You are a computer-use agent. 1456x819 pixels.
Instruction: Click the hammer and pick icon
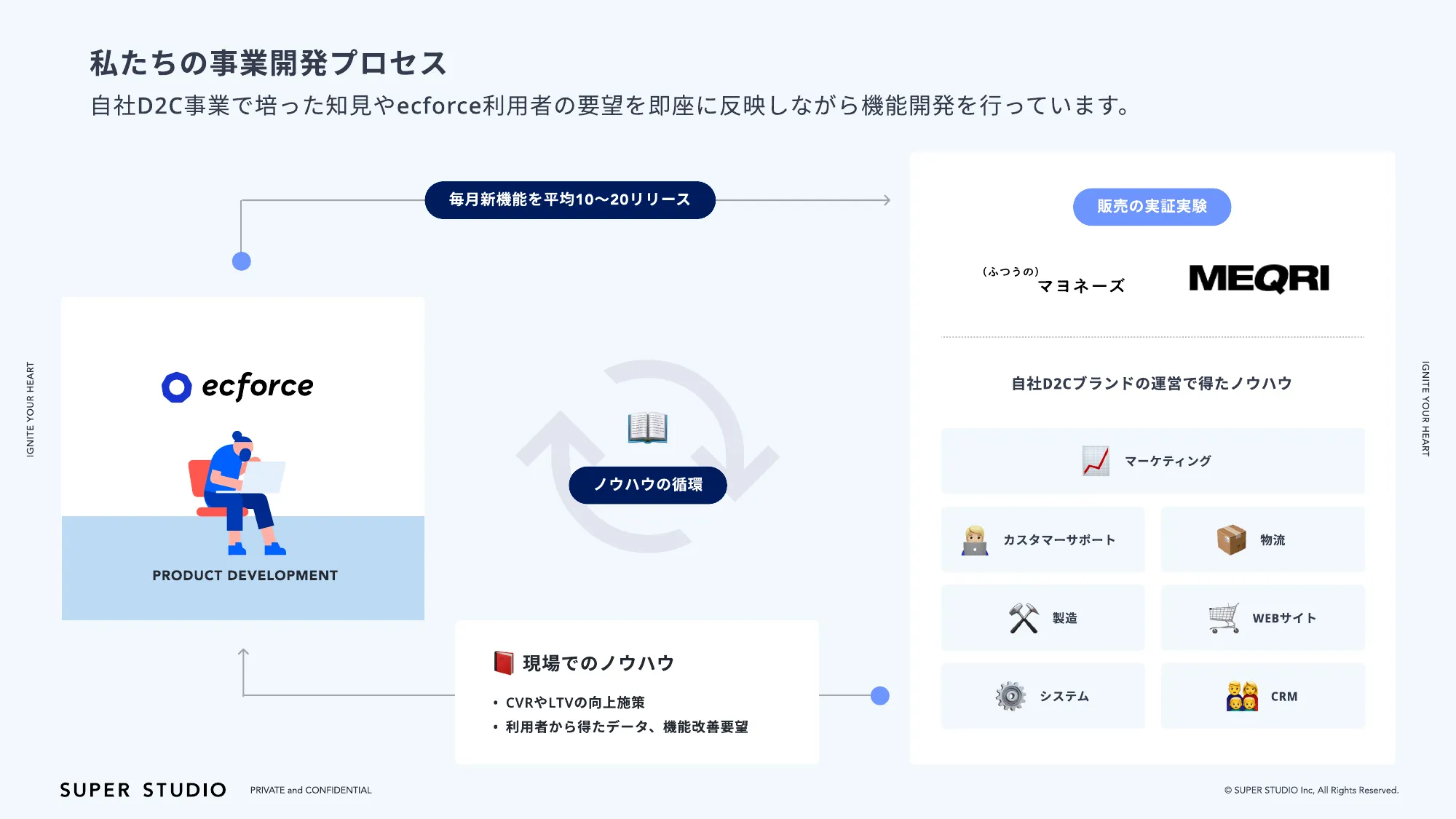1024,618
